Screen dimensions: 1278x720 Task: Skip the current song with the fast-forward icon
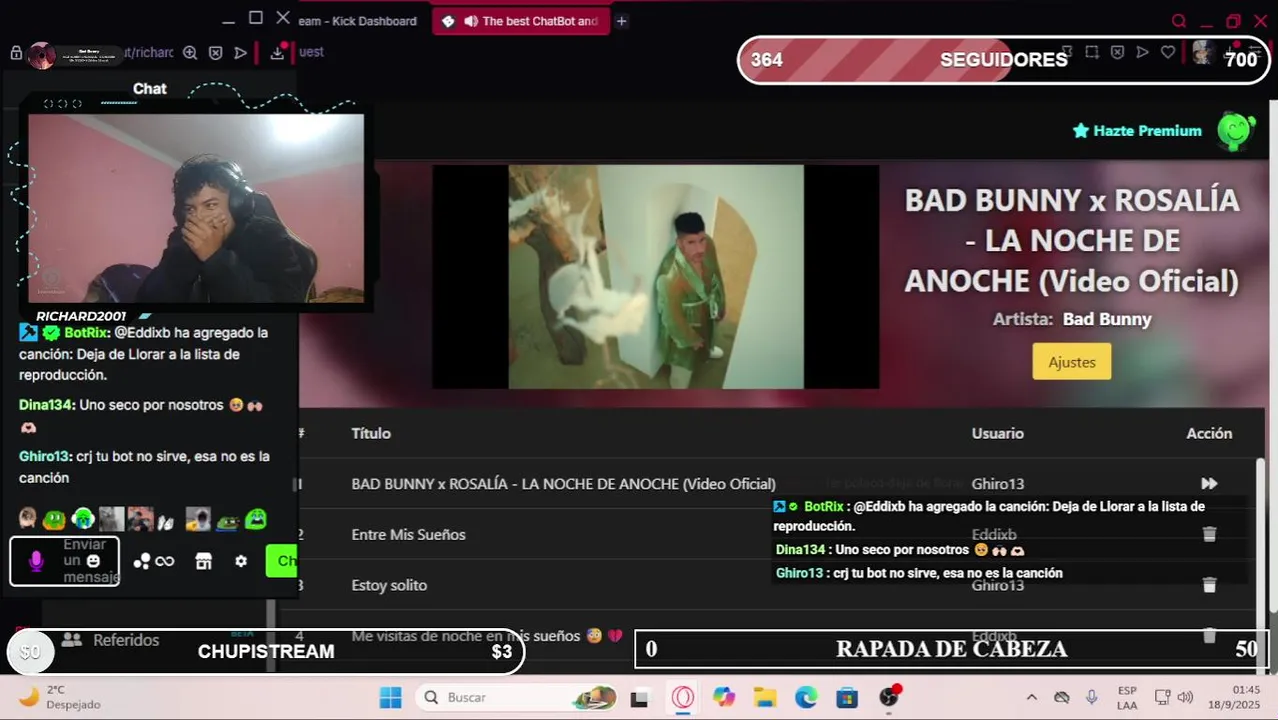(x=1209, y=484)
